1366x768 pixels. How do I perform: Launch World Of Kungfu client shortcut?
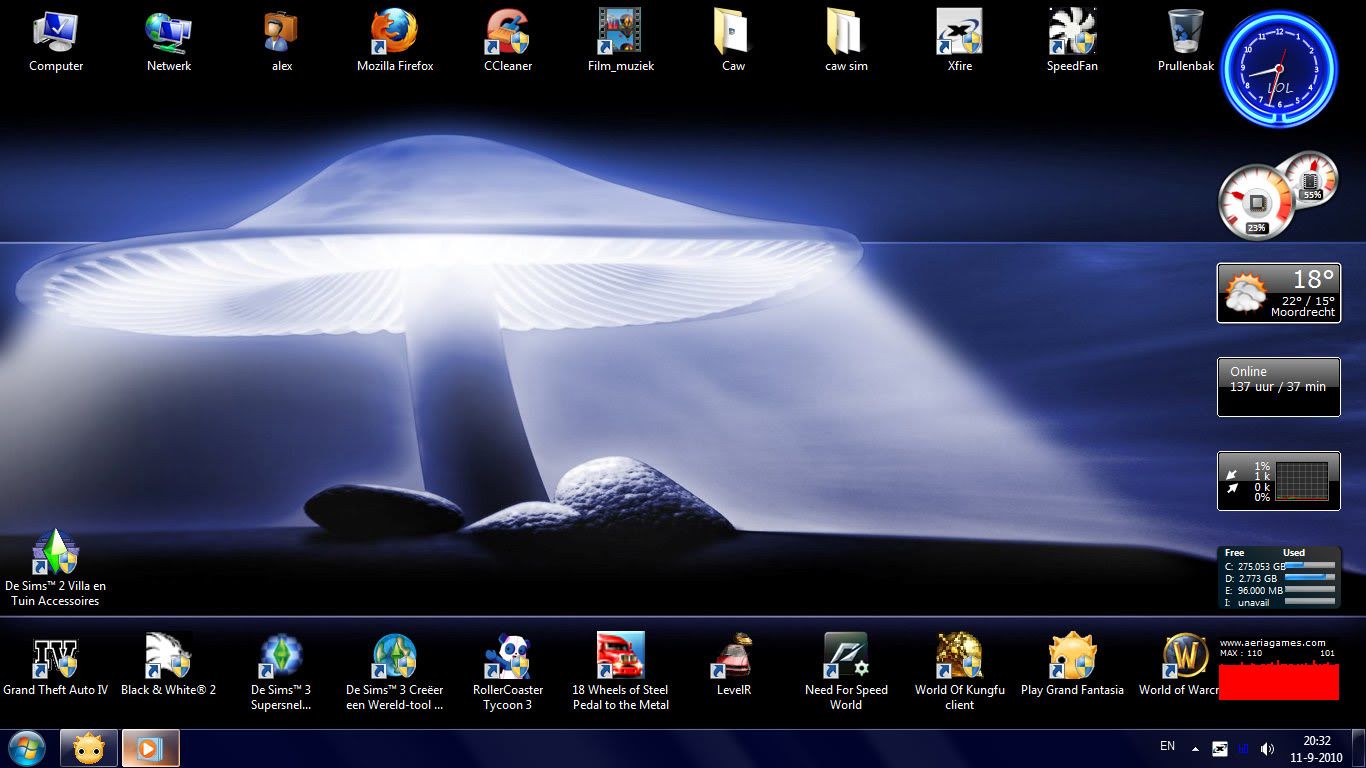[x=959, y=672]
